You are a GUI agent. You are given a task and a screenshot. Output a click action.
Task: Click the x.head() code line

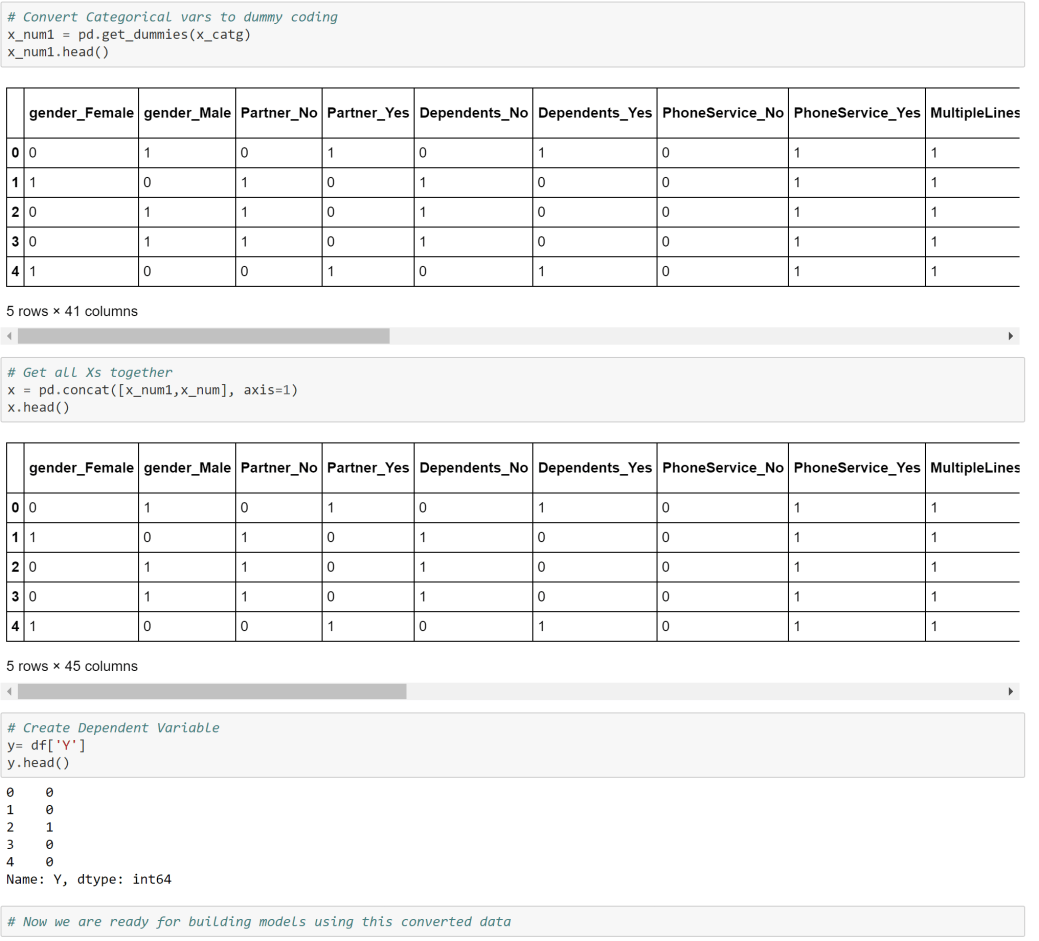tap(38, 407)
